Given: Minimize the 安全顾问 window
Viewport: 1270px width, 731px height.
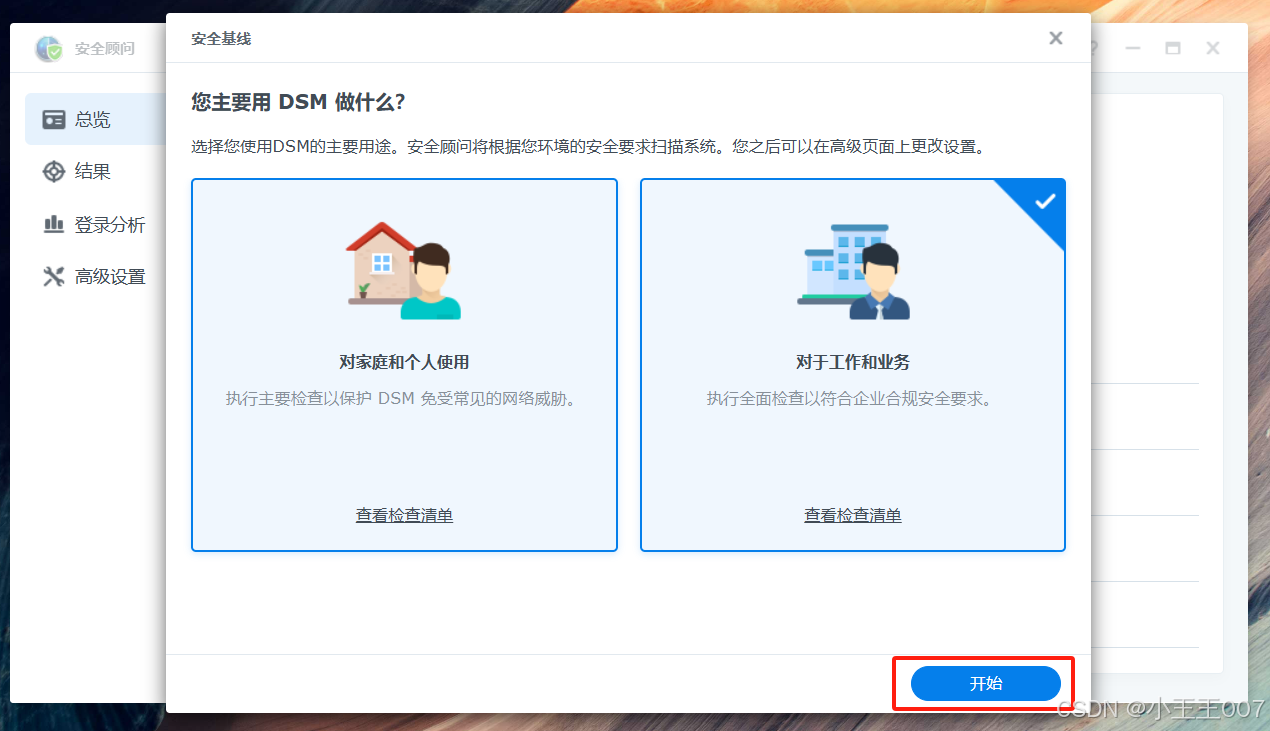Looking at the screenshot, I should 1132,48.
